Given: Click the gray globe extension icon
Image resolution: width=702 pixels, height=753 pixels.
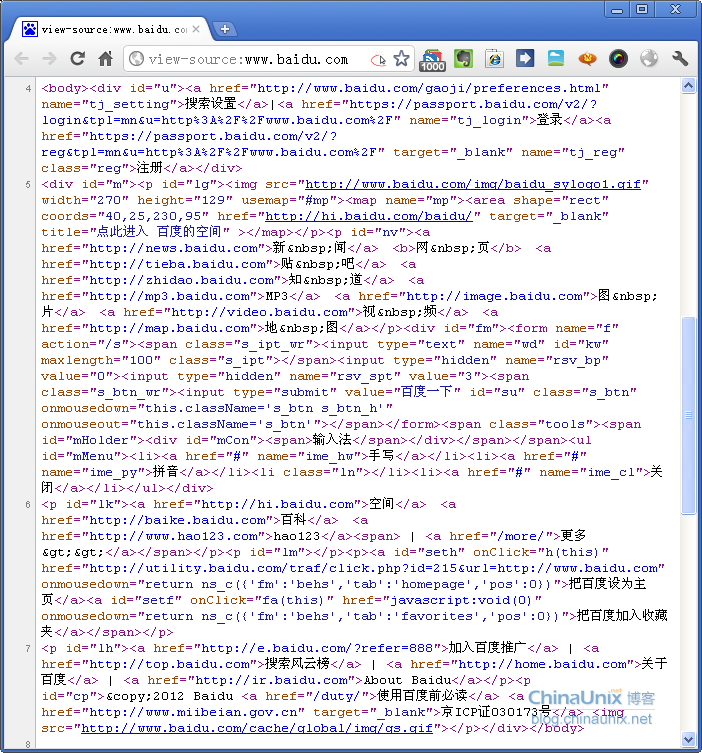Looking at the screenshot, I should (x=649, y=59).
